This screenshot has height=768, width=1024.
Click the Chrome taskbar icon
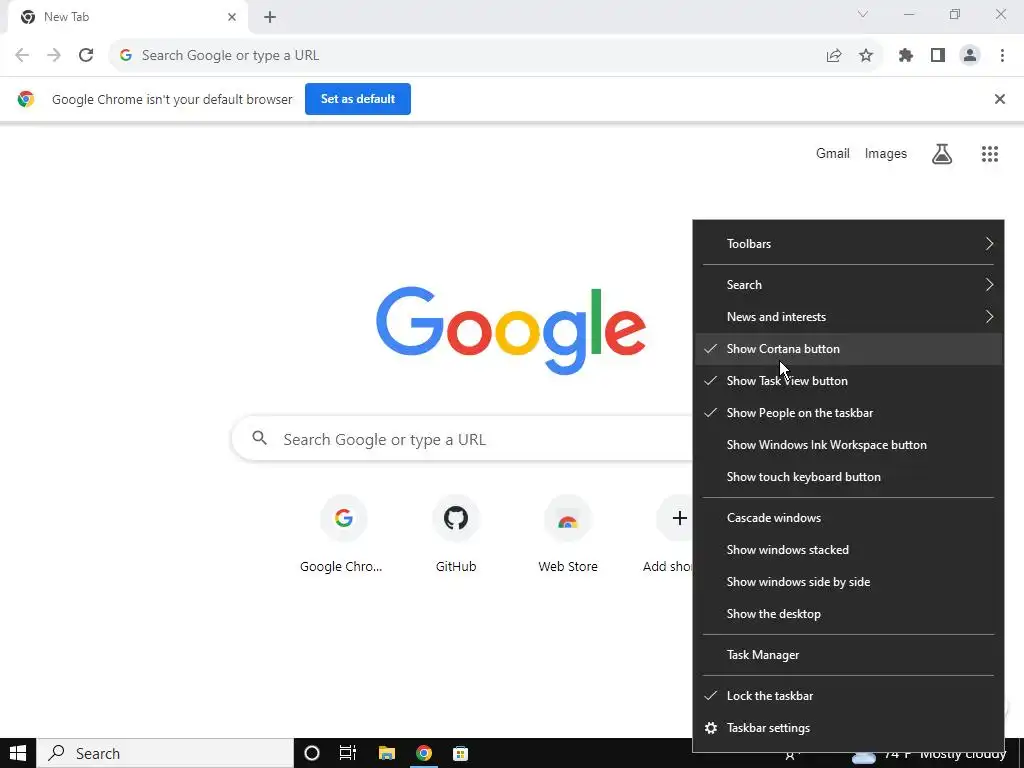tap(424, 753)
